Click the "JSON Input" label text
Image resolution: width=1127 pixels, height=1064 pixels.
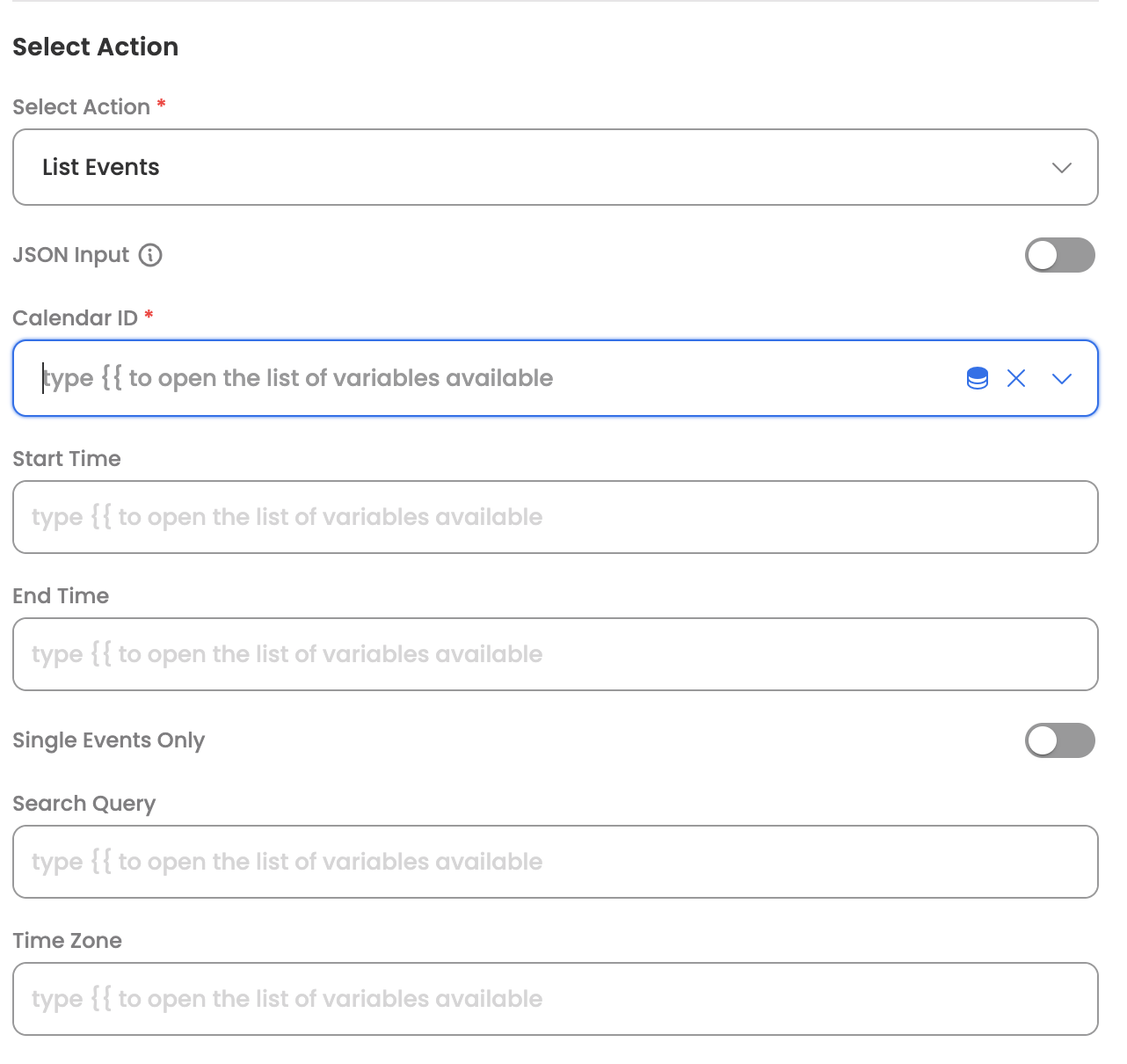(x=71, y=255)
